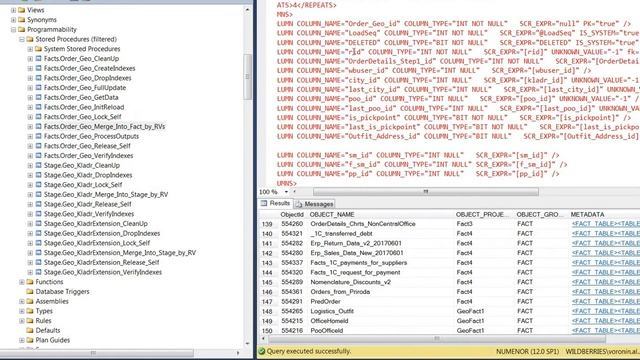Click the Defaults folder icon
The image size is (640, 360).
[30, 330]
